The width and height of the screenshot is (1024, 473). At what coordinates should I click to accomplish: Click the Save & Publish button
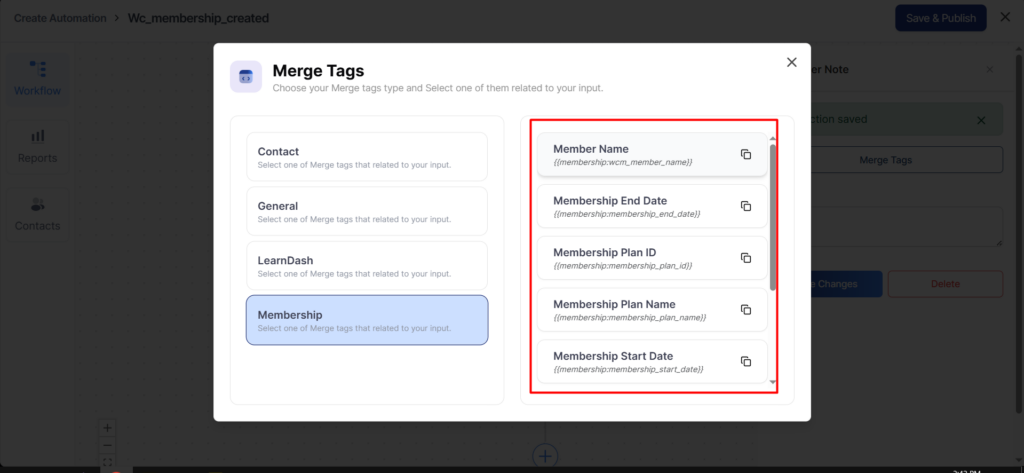pyautogui.click(x=939, y=18)
